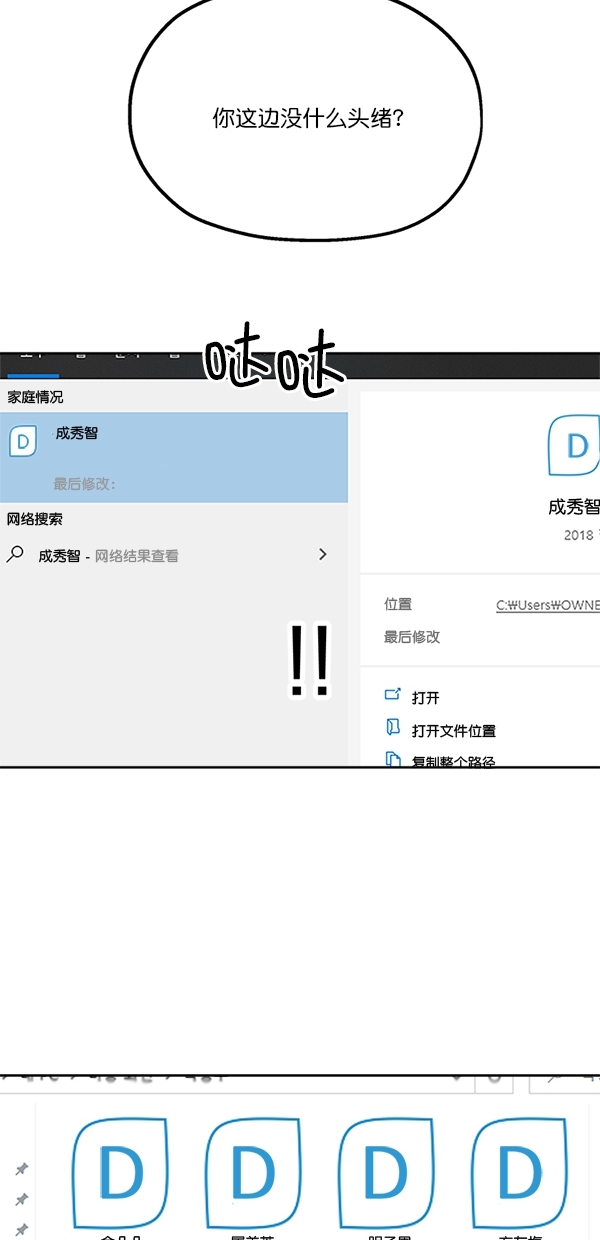Select the highlighted 成秀智 search result row
This screenshot has height=1240, width=600.
(x=174, y=457)
